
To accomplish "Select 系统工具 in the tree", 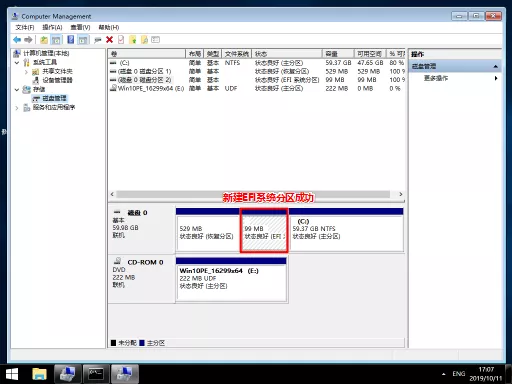I will [45, 62].
